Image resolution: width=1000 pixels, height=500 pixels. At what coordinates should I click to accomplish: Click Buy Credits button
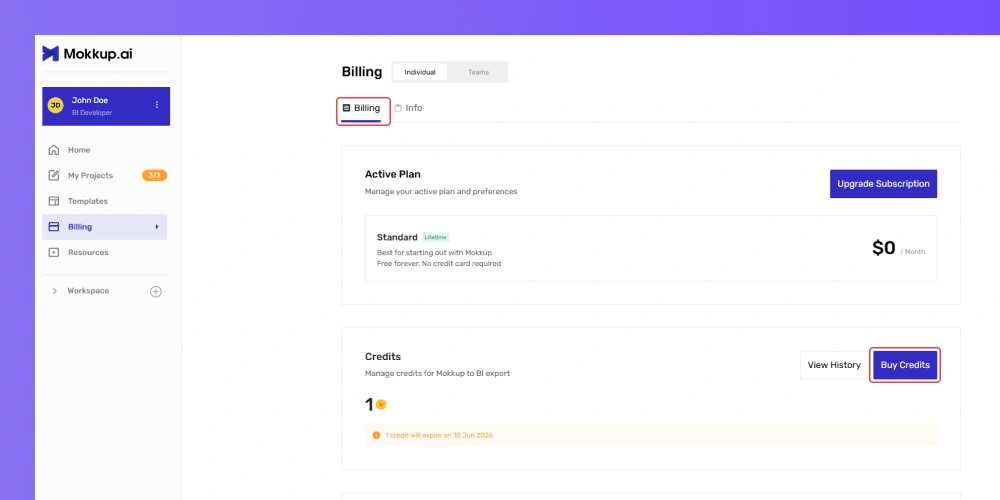(905, 365)
